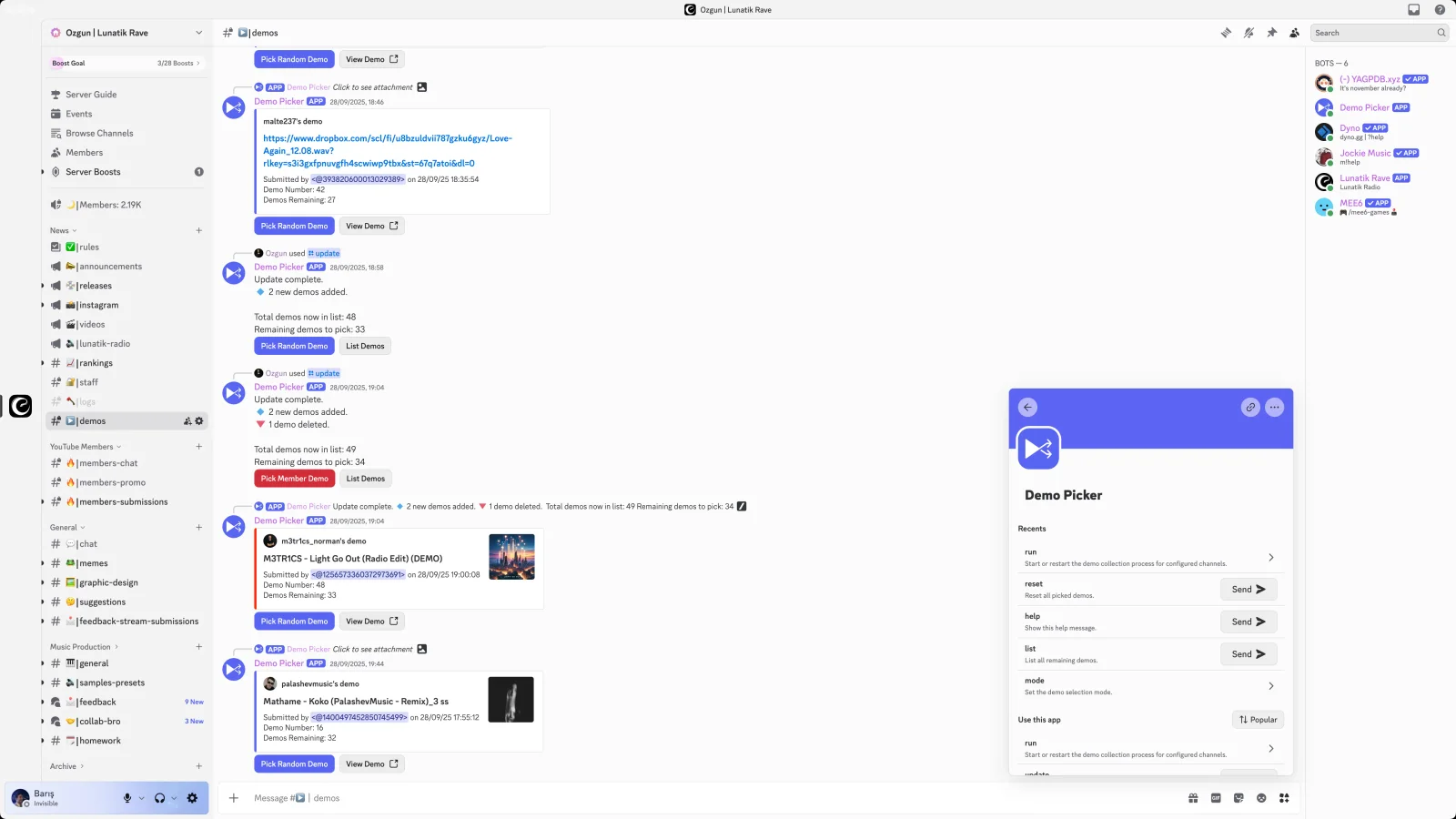1456x819 pixels.
Task: Mute your microphone
Action: pos(126,797)
